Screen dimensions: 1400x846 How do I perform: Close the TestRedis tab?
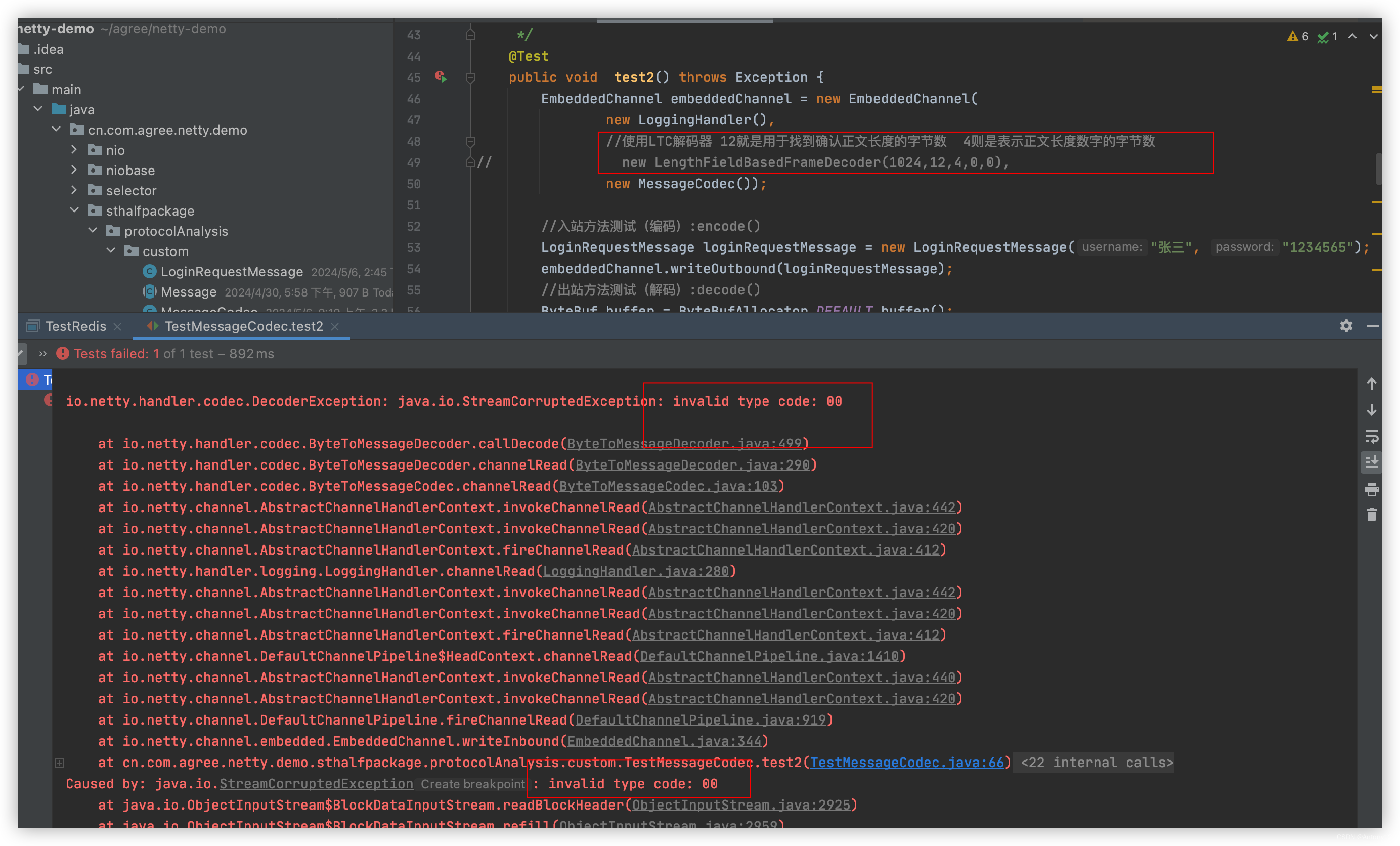click(x=118, y=327)
